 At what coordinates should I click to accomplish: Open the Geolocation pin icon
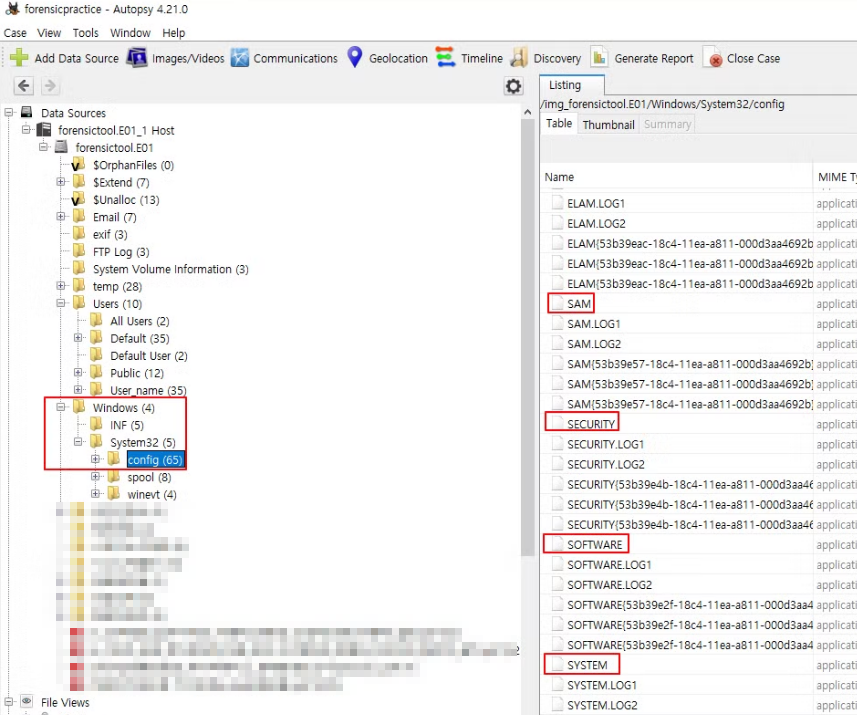(x=355, y=57)
